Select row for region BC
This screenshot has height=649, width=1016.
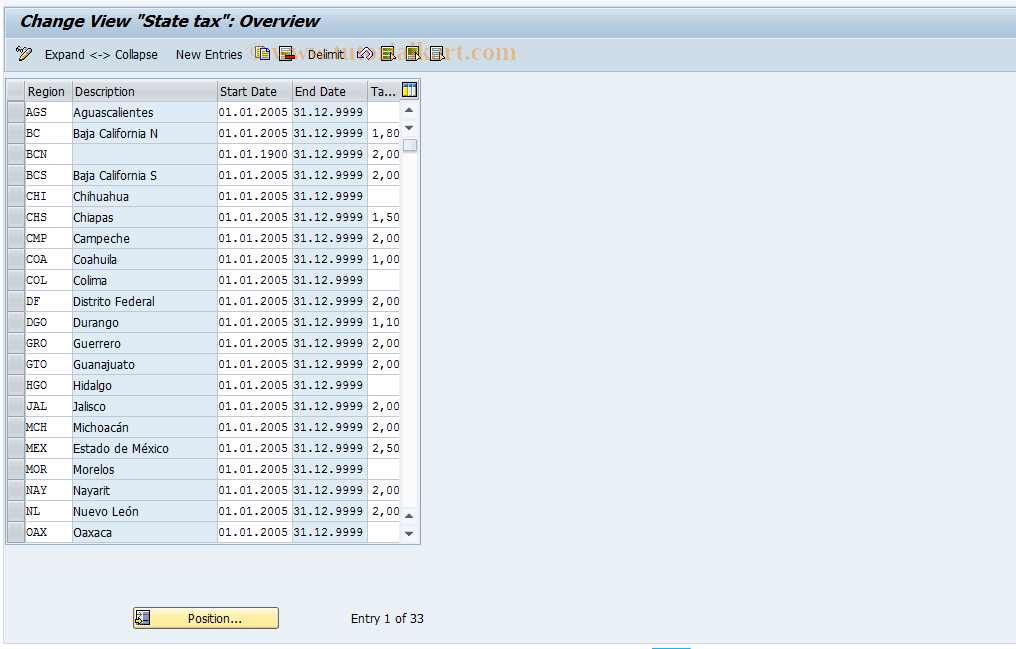(x=16, y=133)
